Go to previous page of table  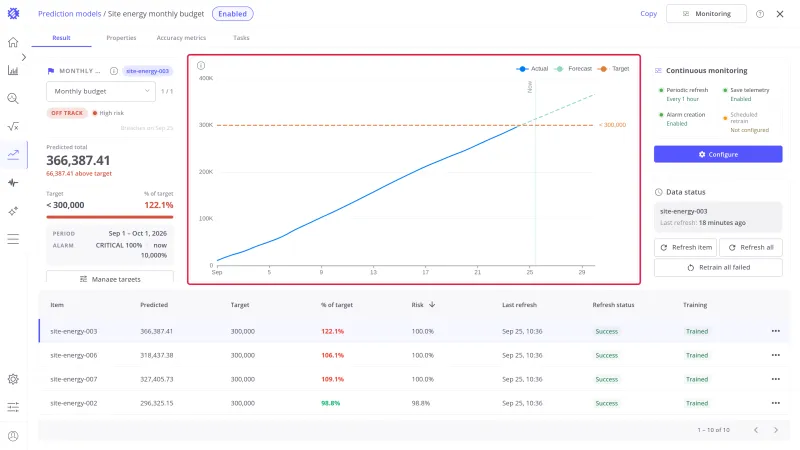(756, 430)
